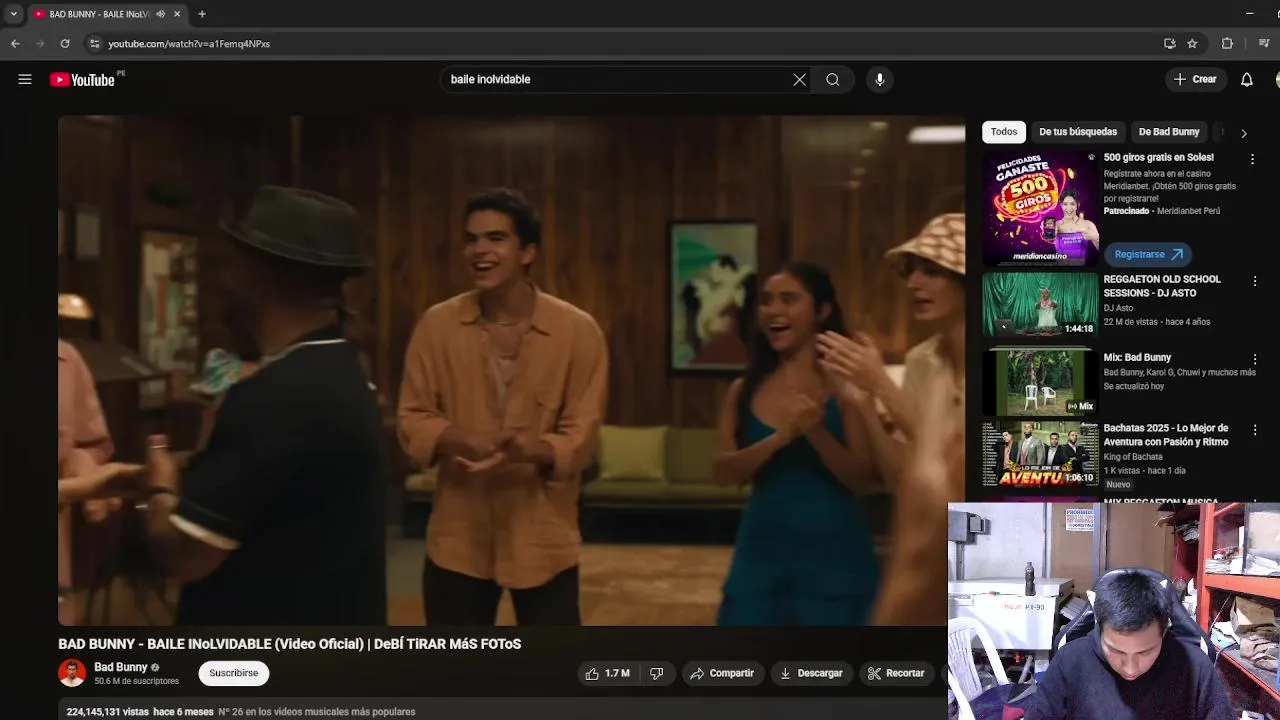This screenshot has width=1280, height=720.
Task: Mute tab via the audio speaker icon
Action: 160,14
